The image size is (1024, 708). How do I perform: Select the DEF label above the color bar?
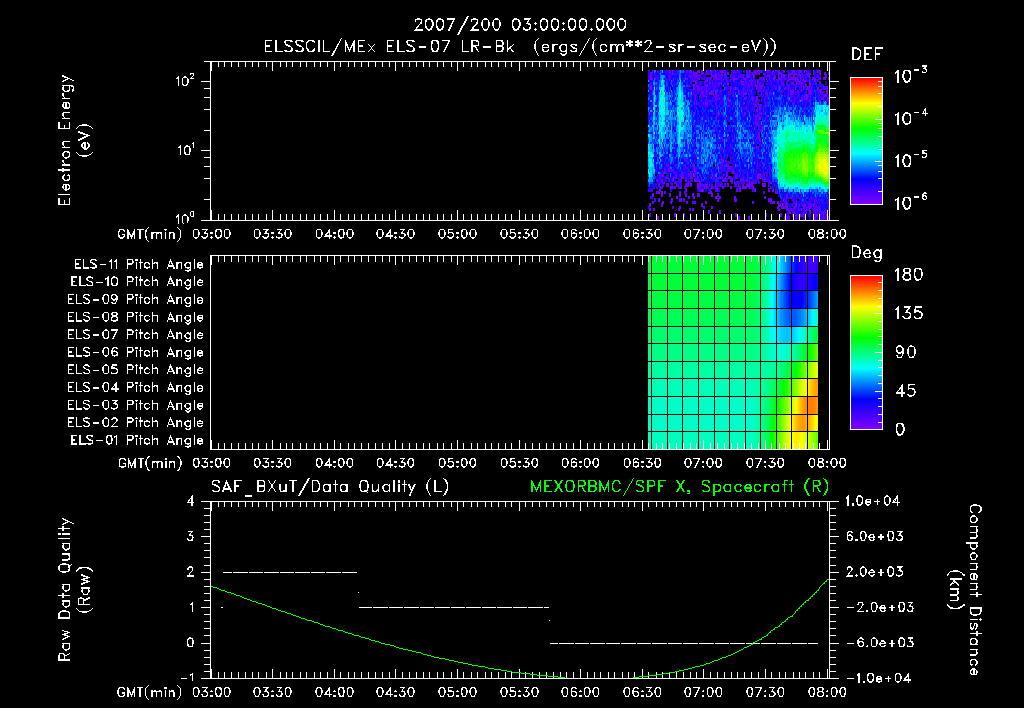pyautogui.click(x=866, y=55)
